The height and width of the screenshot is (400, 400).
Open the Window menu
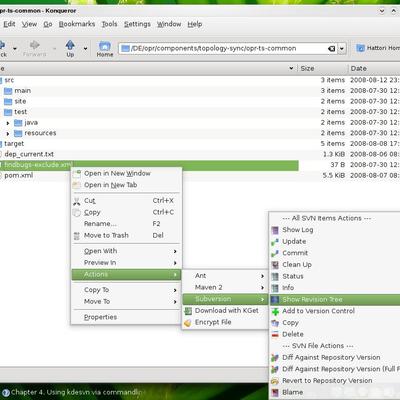point(169,24)
